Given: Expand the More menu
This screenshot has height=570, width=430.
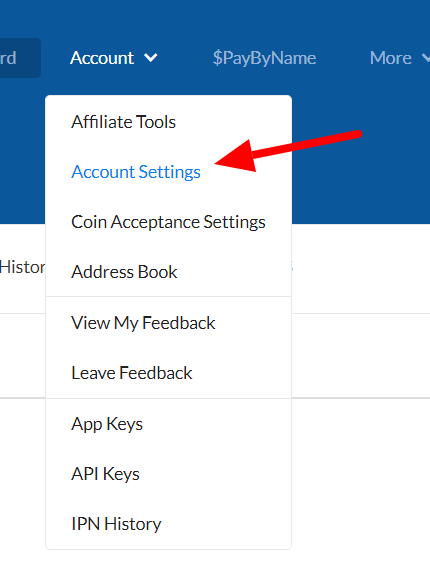Looking at the screenshot, I should pyautogui.click(x=399, y=58).
